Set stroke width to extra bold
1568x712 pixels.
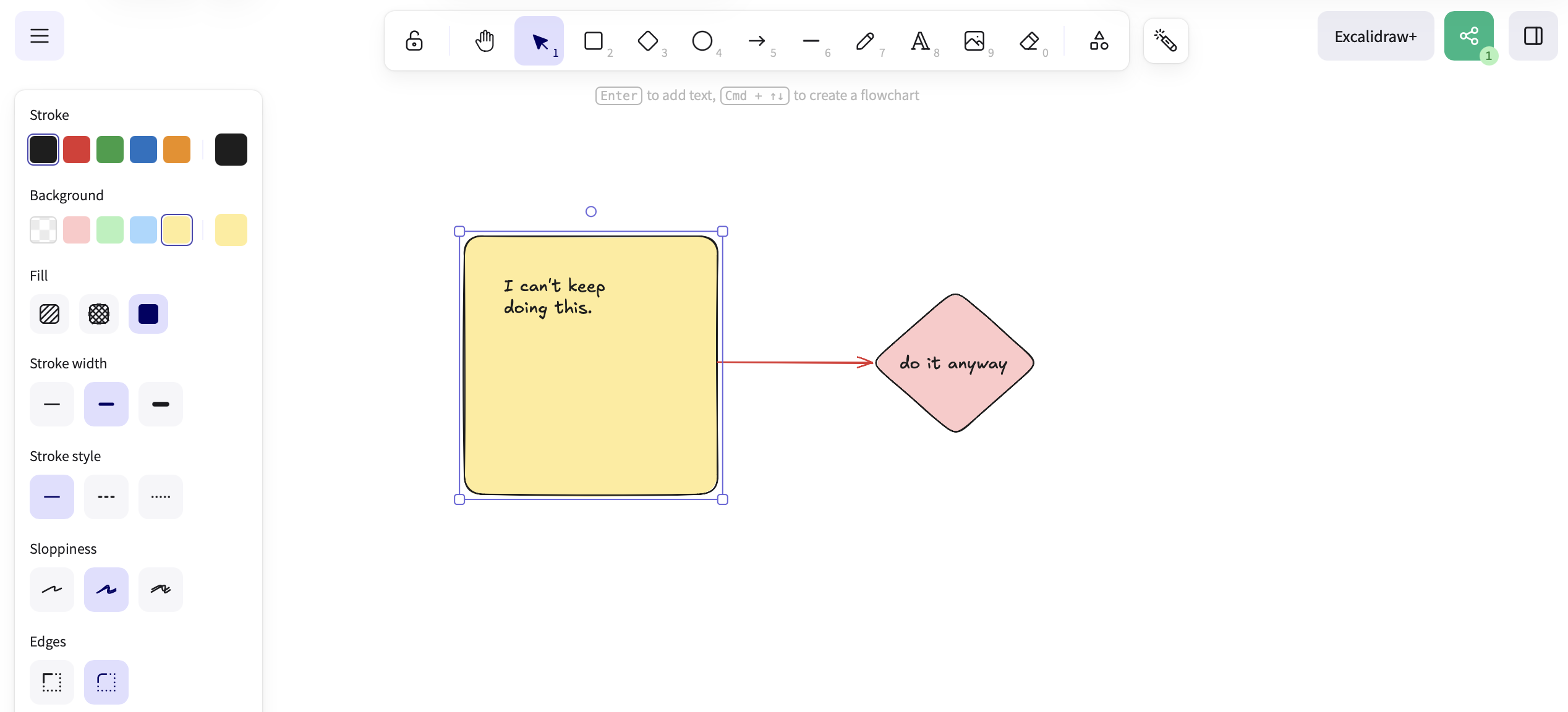[161, 404]
